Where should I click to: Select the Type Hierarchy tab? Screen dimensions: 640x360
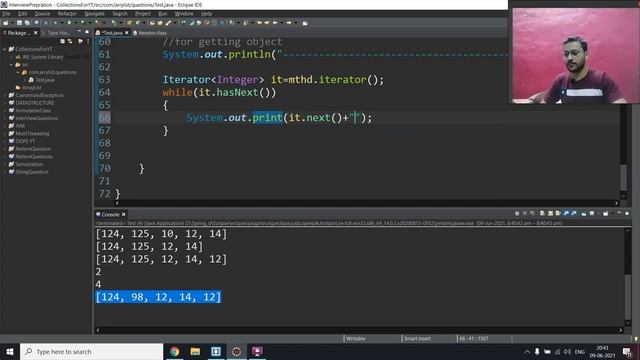tap(56, 33)
